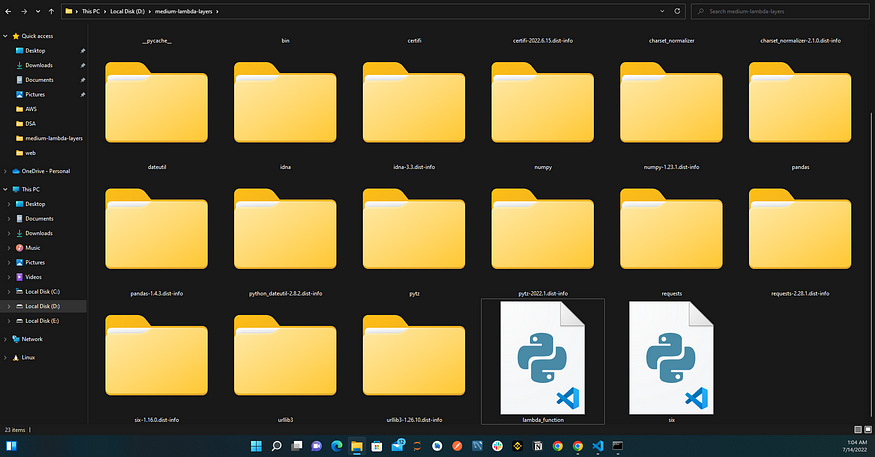Viewport: 875px width, 457px height.
Task: Go forward with the right arrow
Action: [24, 11]
